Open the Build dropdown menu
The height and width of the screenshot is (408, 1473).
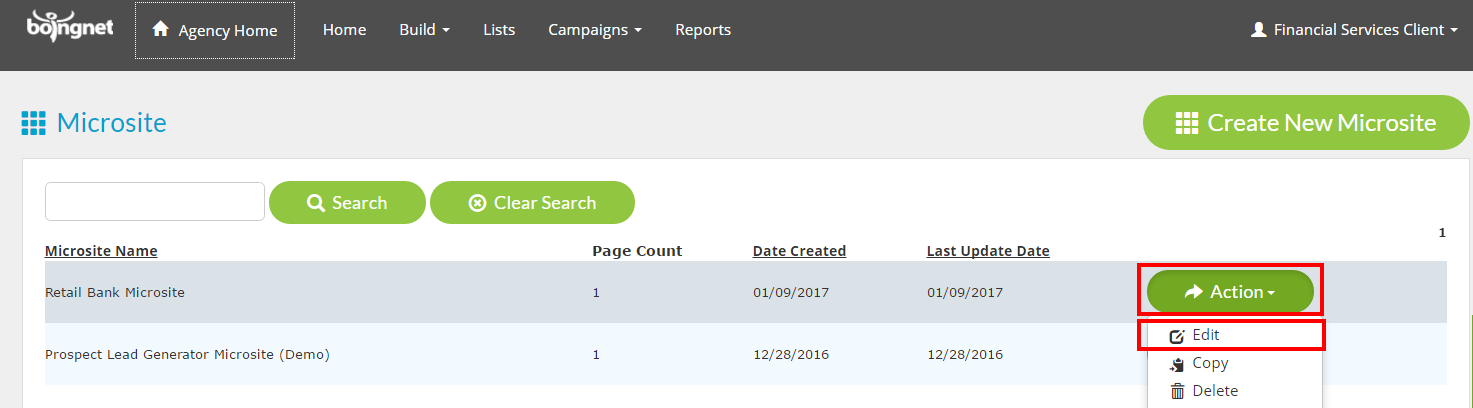(x=424, y=30)
